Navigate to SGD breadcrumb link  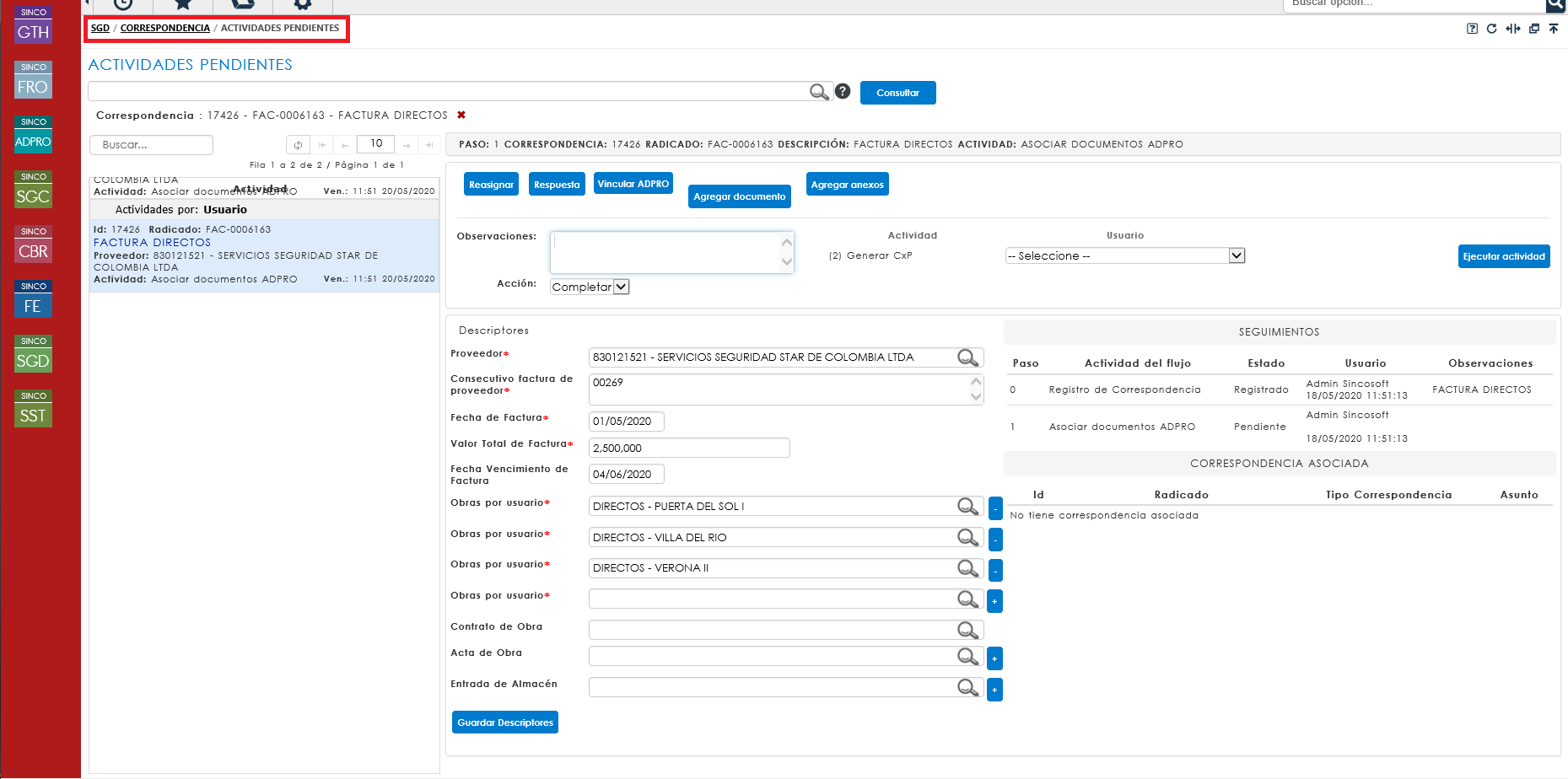point(100,28)
